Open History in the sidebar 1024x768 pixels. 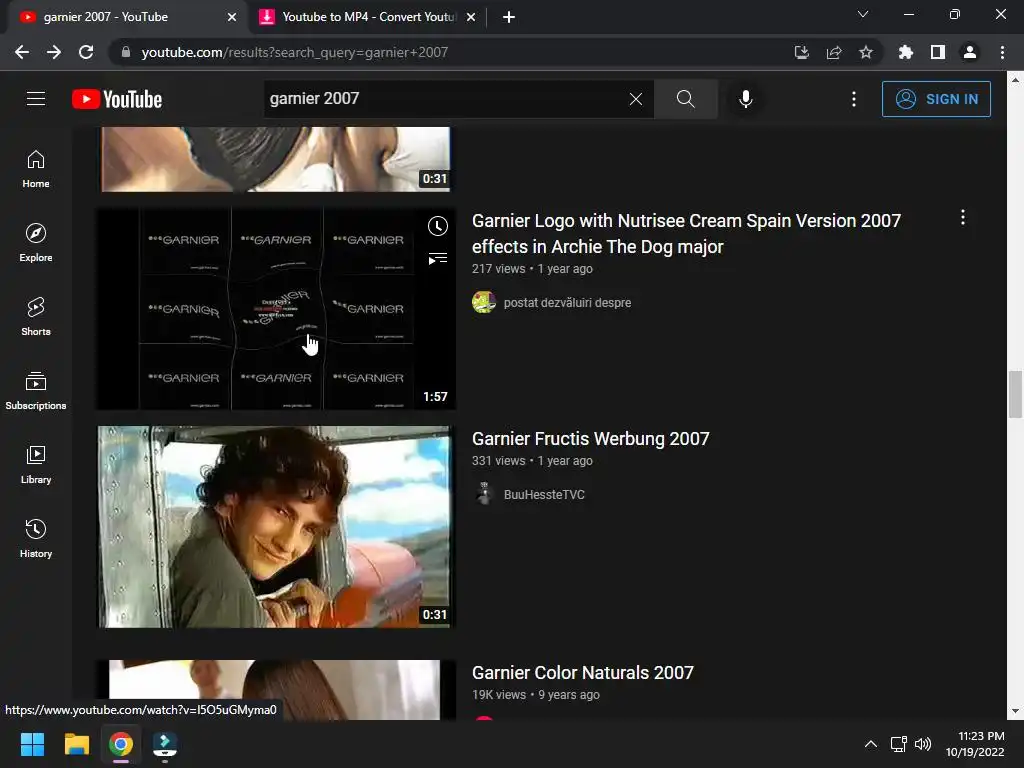(36, 538)
